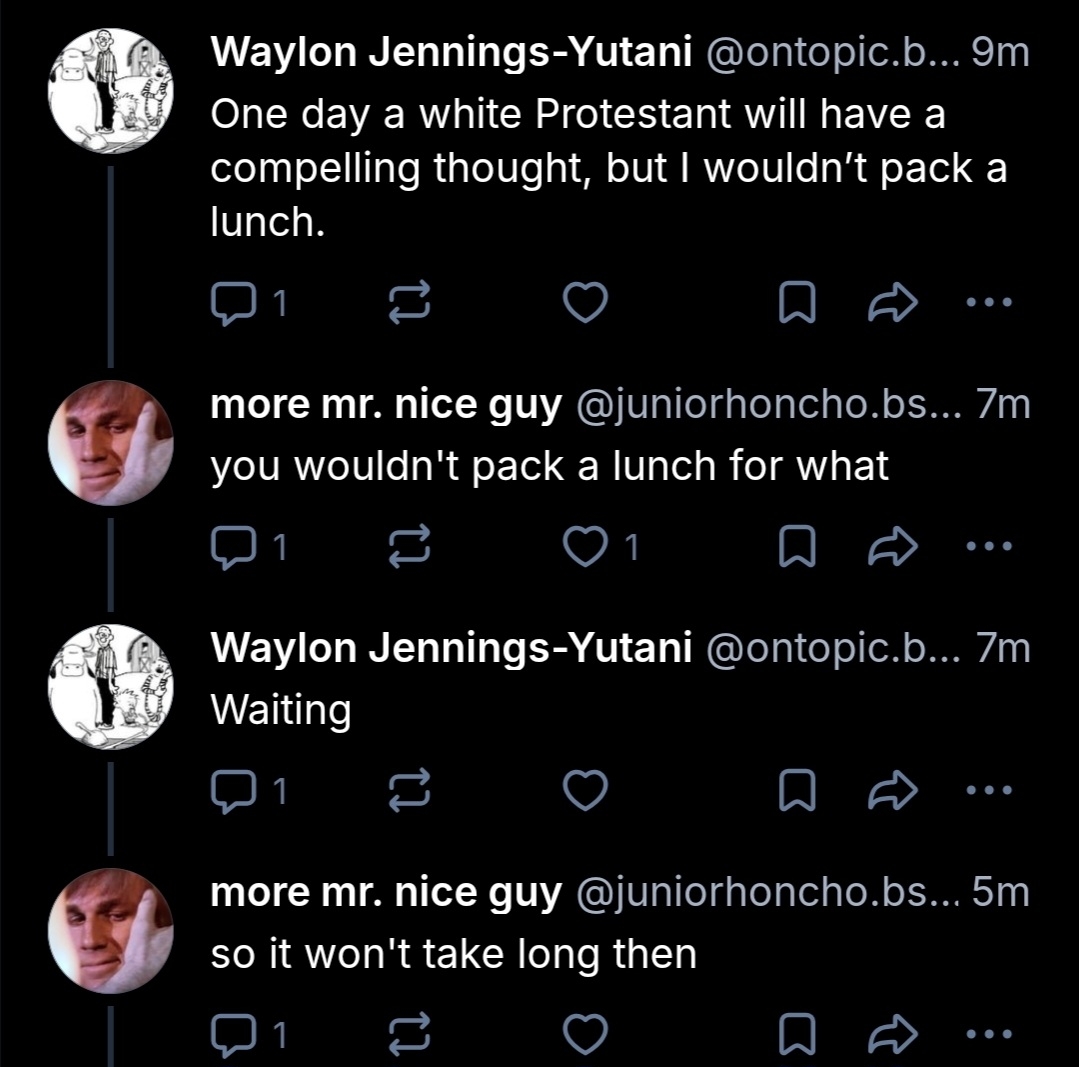Click the face avatar beside the last post
Viewport: 1079px width, 1067px height.
point(112,931)
